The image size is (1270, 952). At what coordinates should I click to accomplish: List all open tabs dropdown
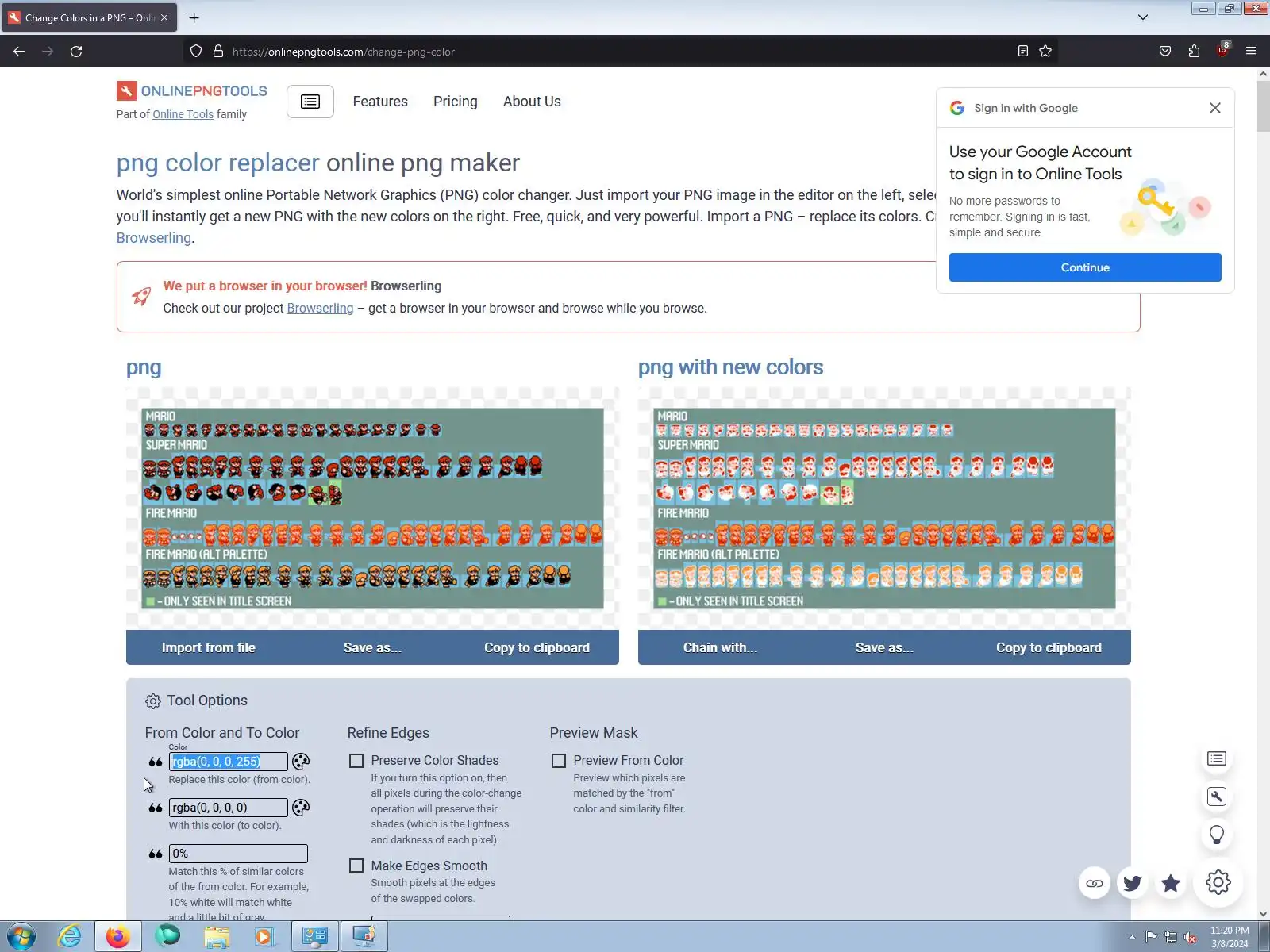[1142, 17]
